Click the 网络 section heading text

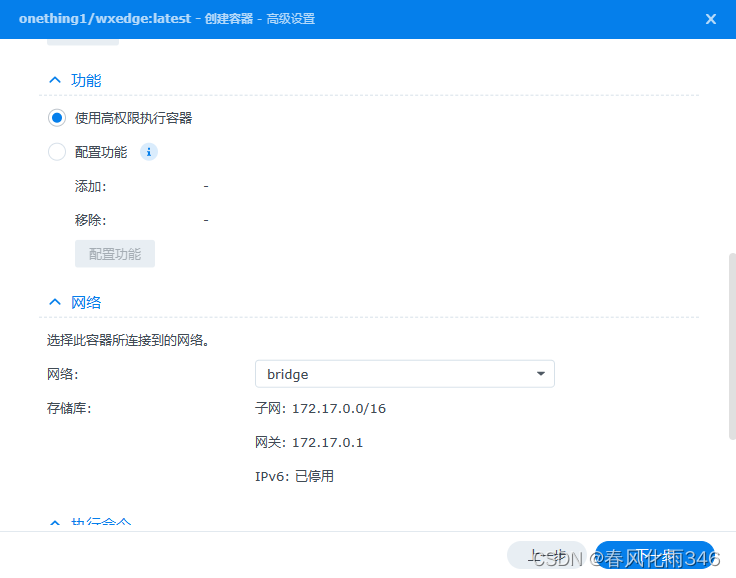pyautogui.click(x=87, y=302)
